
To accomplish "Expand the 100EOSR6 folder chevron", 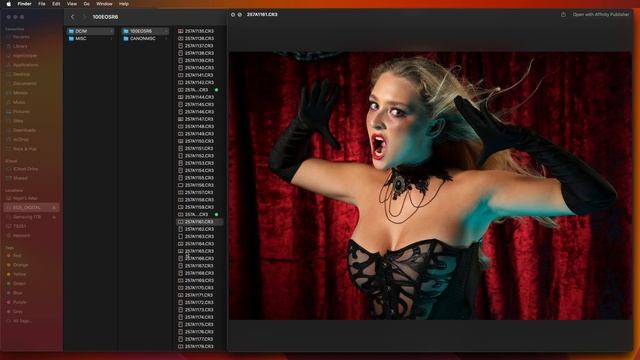I will [x=166, y=31].
